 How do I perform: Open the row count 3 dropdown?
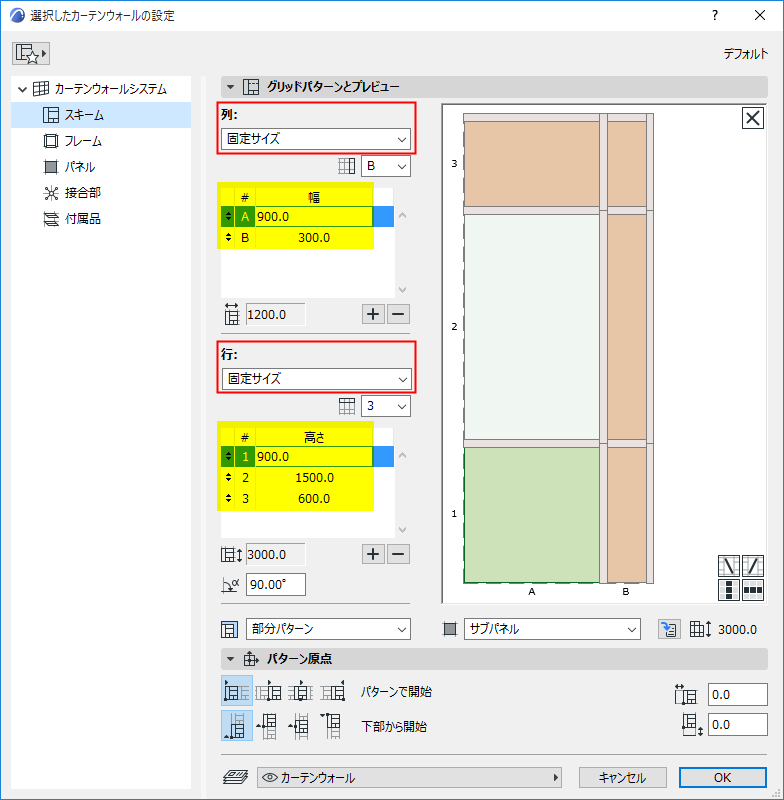(386, 406)
